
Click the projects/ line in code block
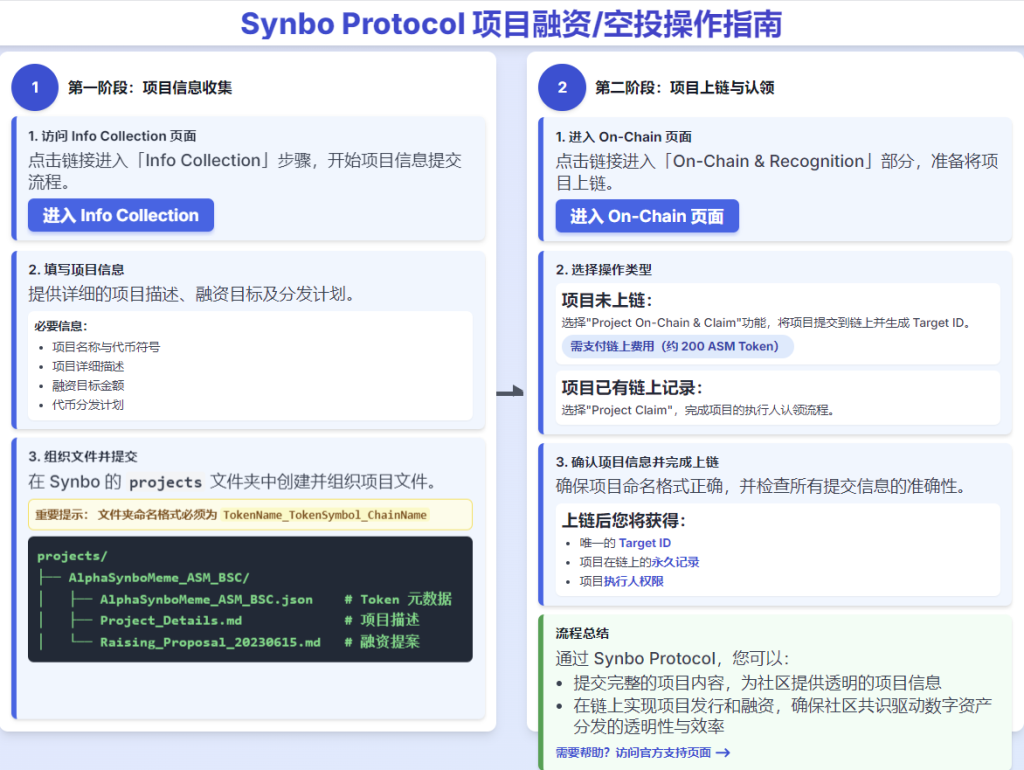[x=72, y=556]
